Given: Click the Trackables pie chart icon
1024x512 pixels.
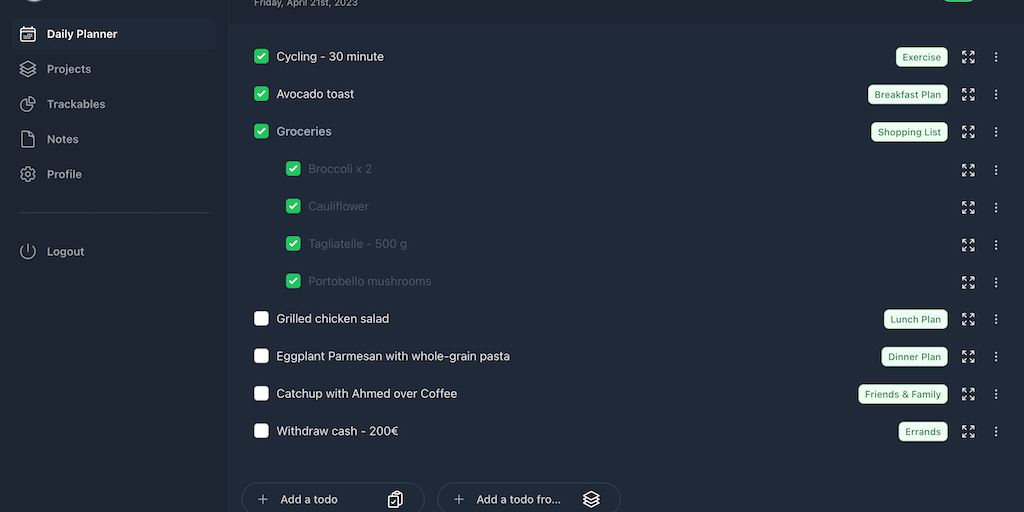Looking at the screenshot, I should pyautogui.click(x=28, y=104).
